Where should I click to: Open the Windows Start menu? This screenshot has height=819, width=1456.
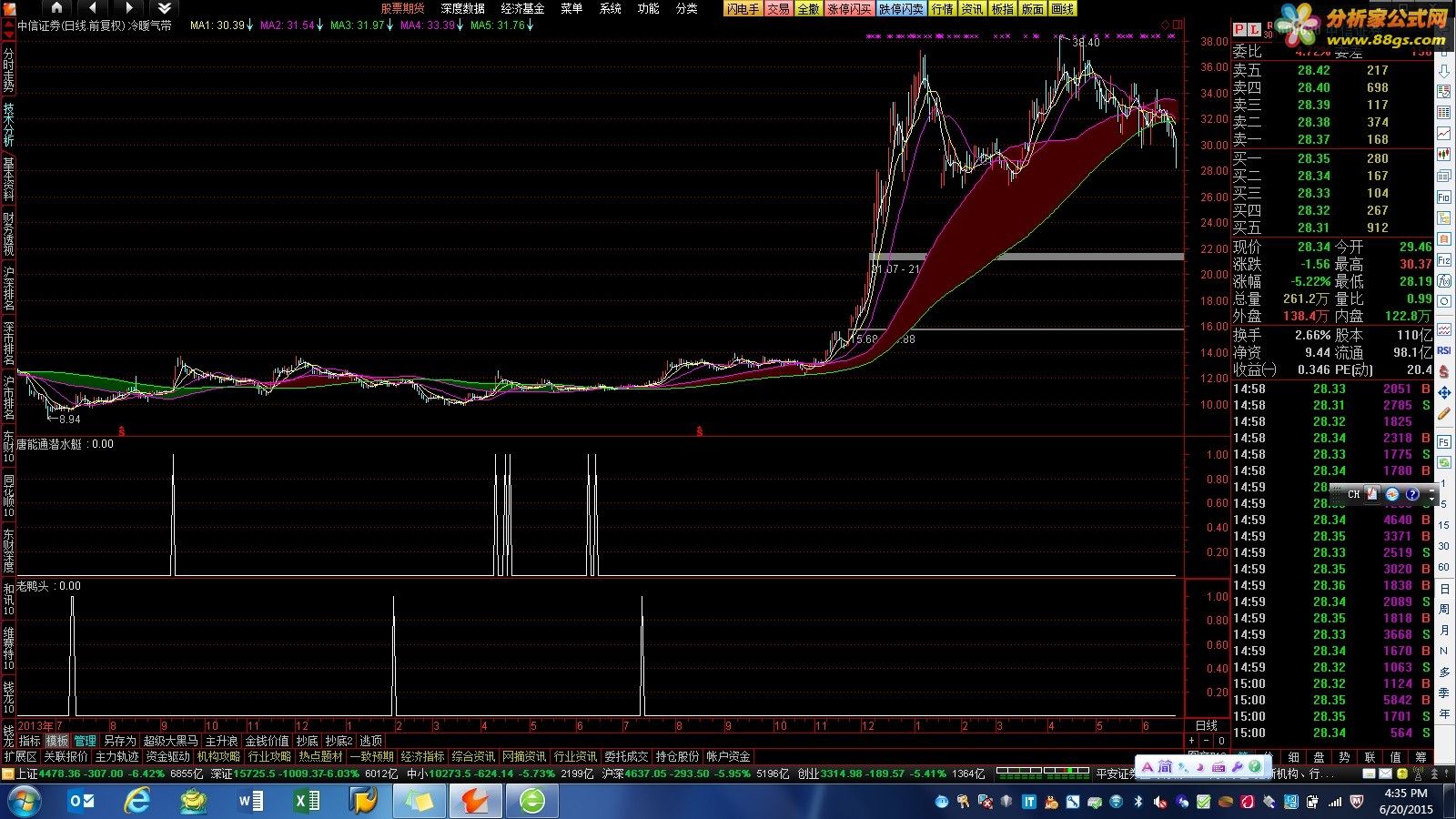click(x=25, y=802)
